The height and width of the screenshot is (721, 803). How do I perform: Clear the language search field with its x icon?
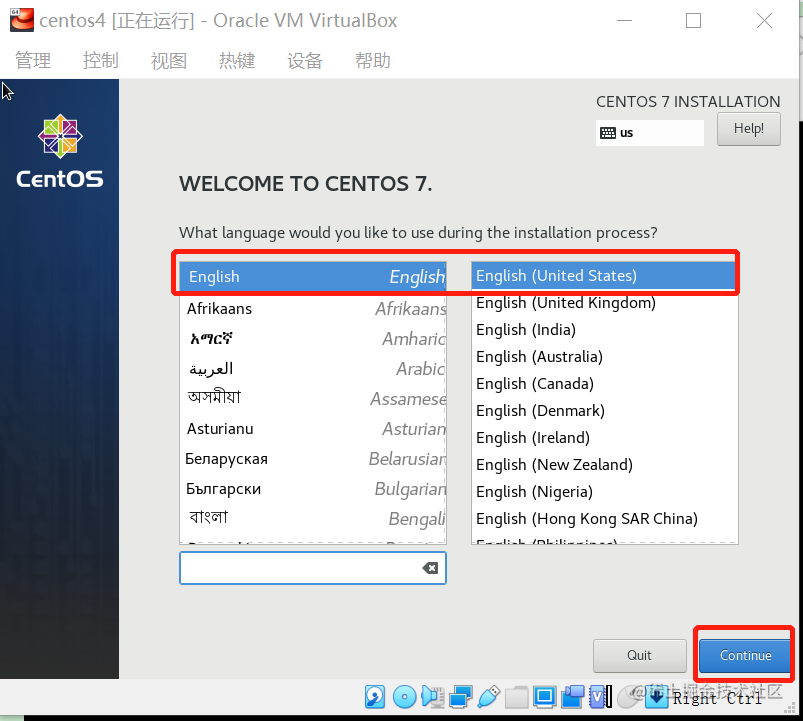pos(430,567)
